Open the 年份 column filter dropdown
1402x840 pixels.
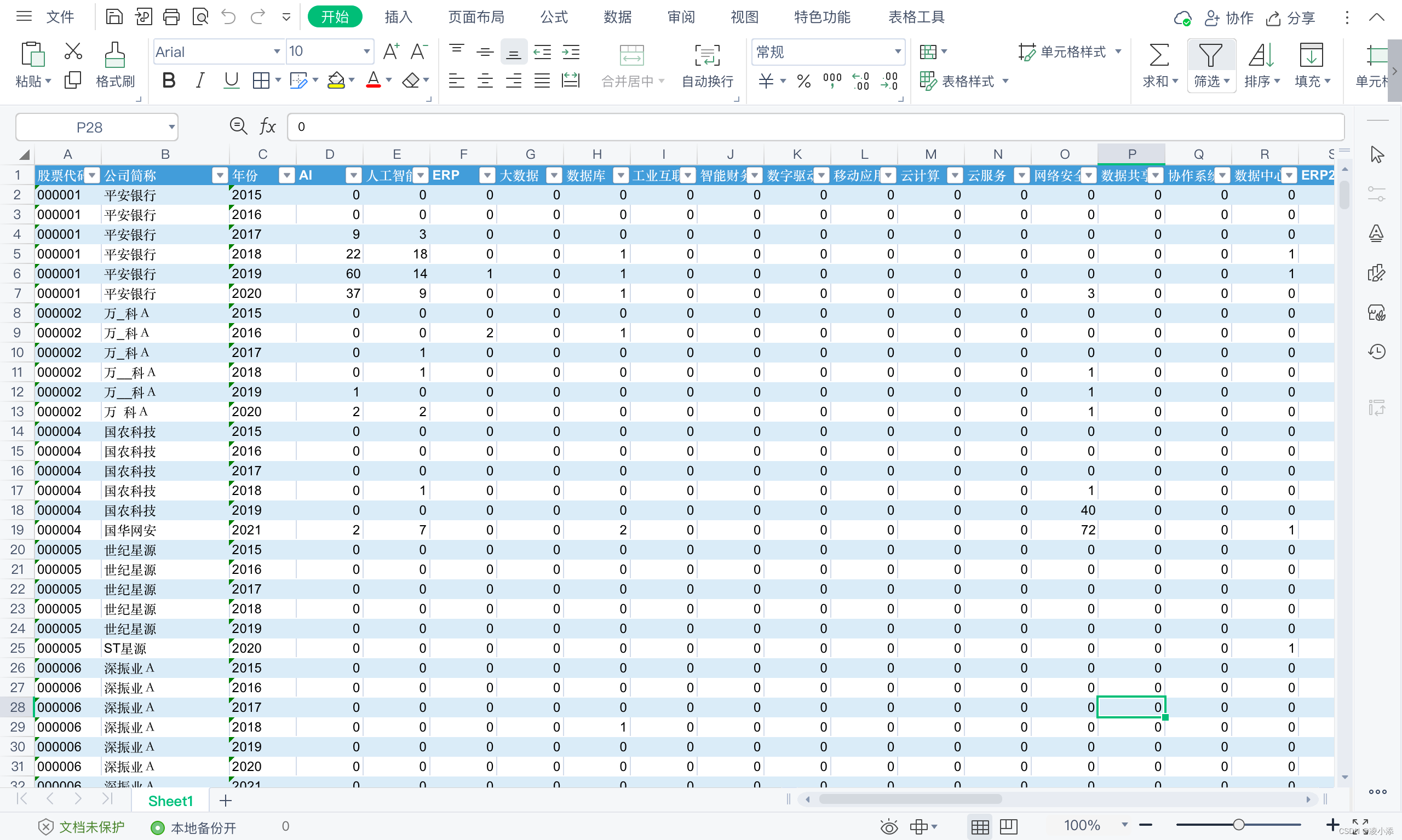287,175
